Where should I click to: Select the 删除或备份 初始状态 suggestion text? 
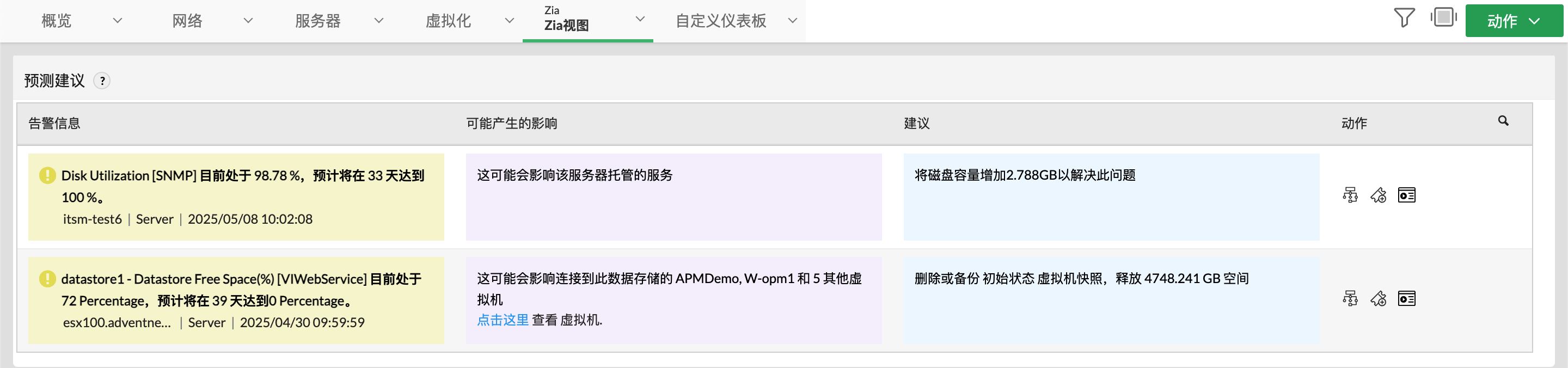[1081, 279]
